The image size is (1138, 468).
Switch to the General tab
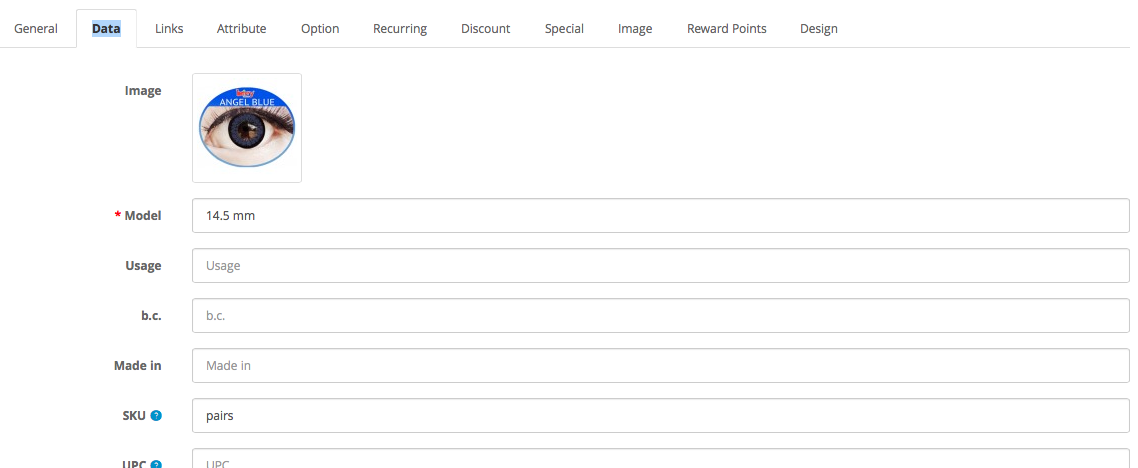36,29
